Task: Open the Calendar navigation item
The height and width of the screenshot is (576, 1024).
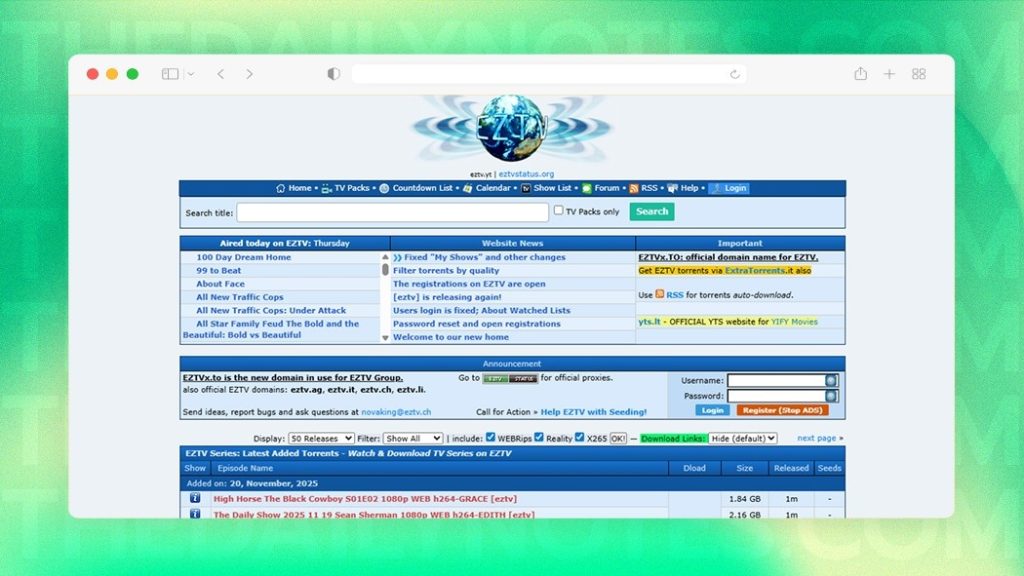Action: pos(492,188)
